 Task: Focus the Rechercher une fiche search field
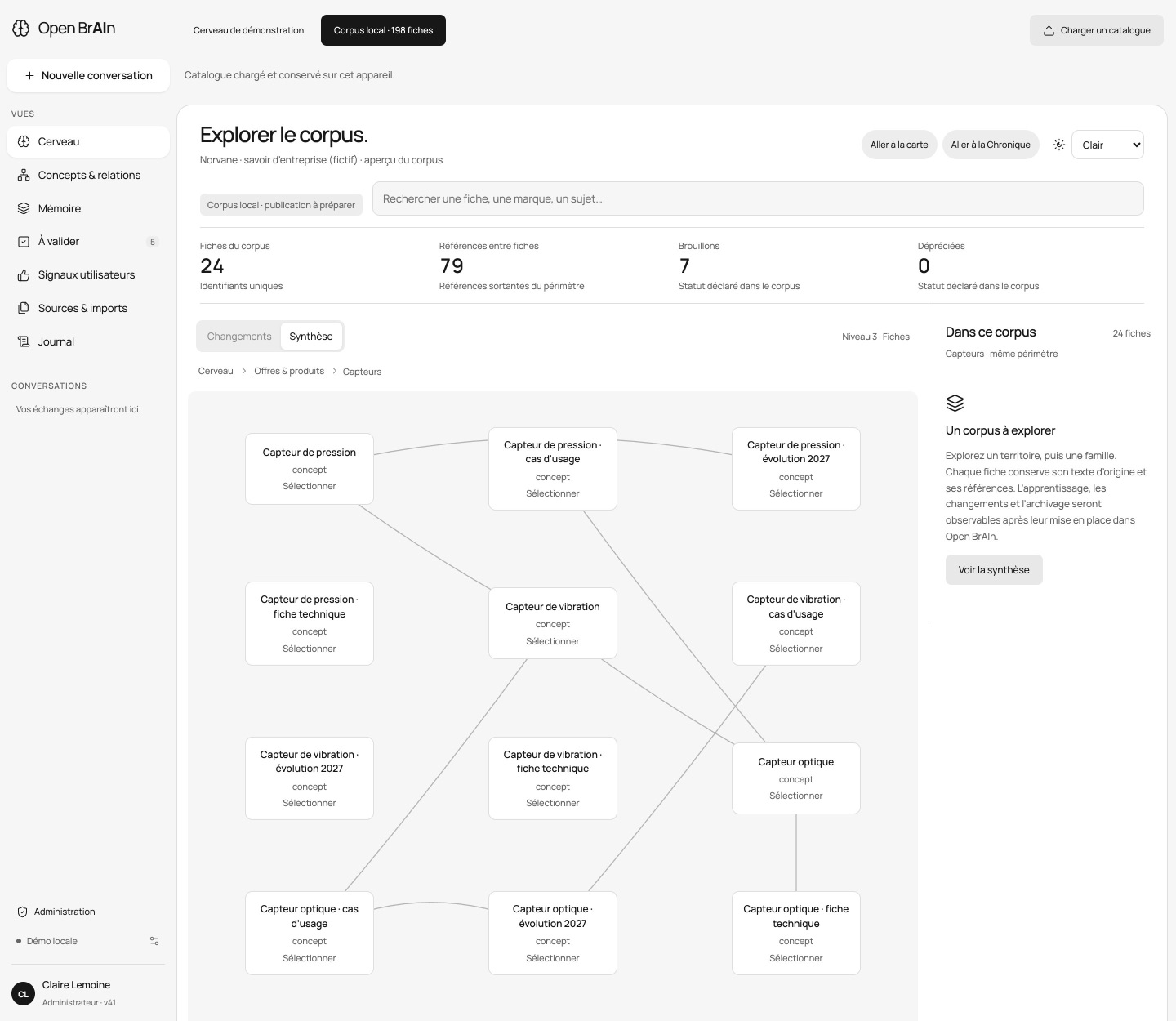click(758, 198)
